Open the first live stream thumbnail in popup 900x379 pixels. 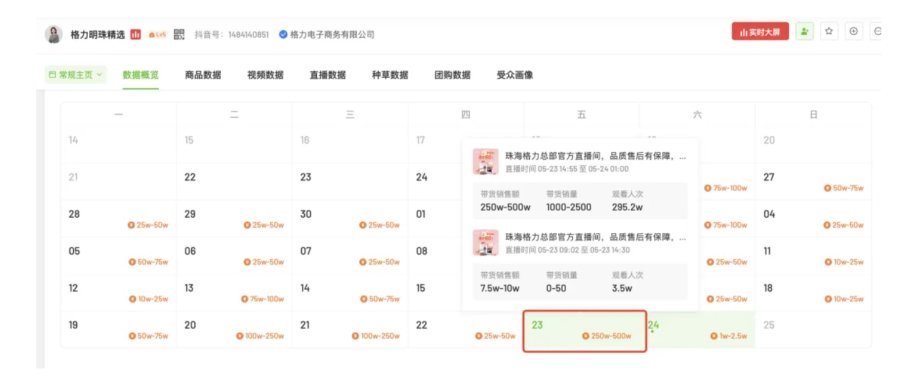[x=485, y=161]
